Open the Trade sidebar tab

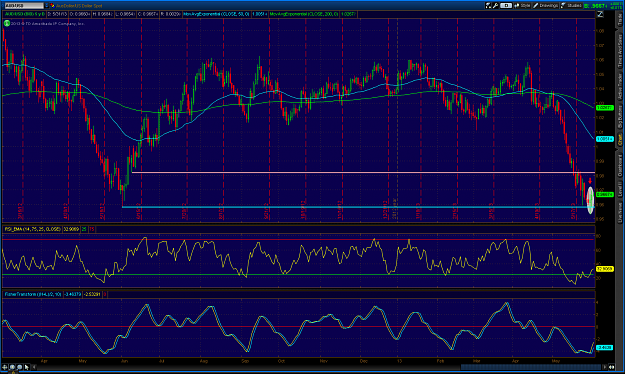[x=620, y=19]
